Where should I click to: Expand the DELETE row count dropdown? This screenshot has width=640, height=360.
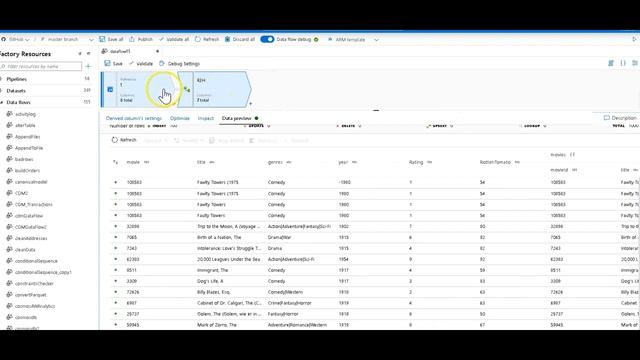(360, 126)
